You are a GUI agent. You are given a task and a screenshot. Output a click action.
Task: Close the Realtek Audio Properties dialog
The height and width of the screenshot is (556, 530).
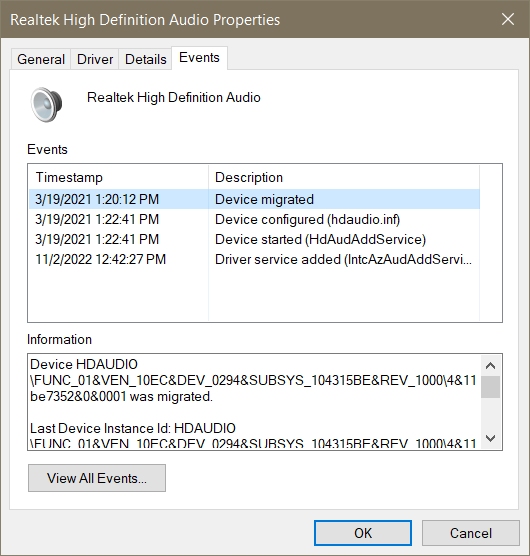coord(508,19)
